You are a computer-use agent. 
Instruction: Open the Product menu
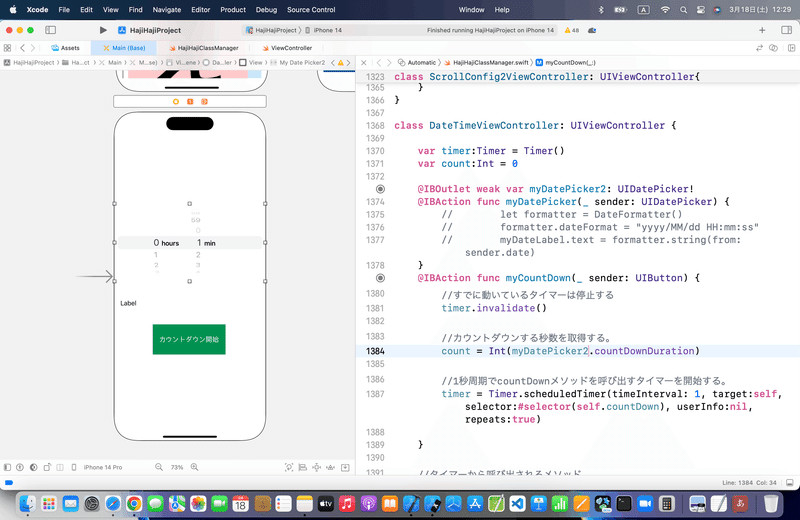coord(233,10)
